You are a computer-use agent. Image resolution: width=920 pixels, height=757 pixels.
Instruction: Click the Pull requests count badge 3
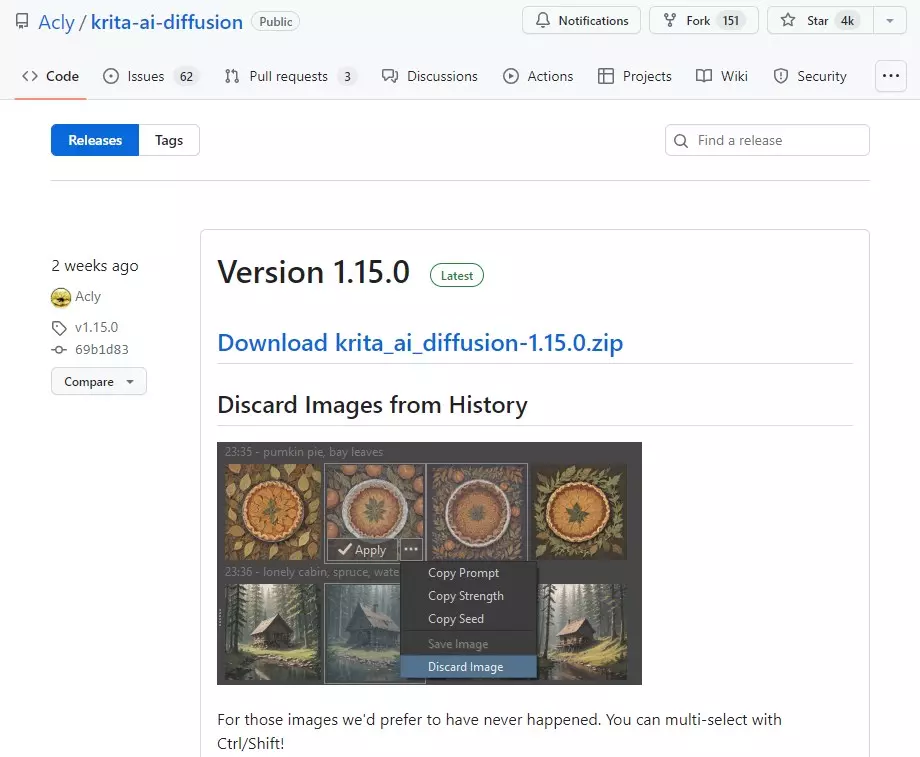(x=347, y=77)
